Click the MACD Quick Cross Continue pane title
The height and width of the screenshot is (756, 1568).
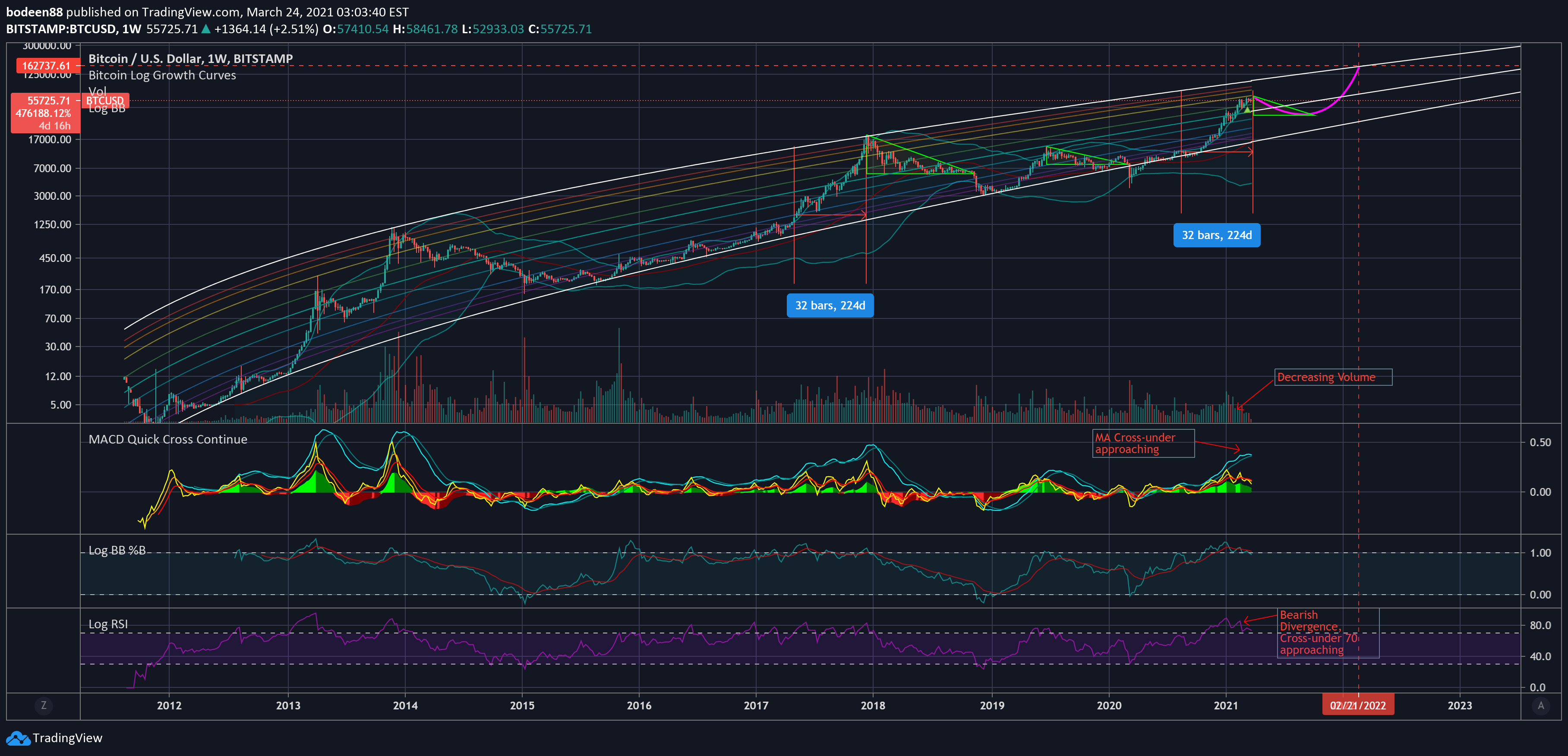[168, 439]
